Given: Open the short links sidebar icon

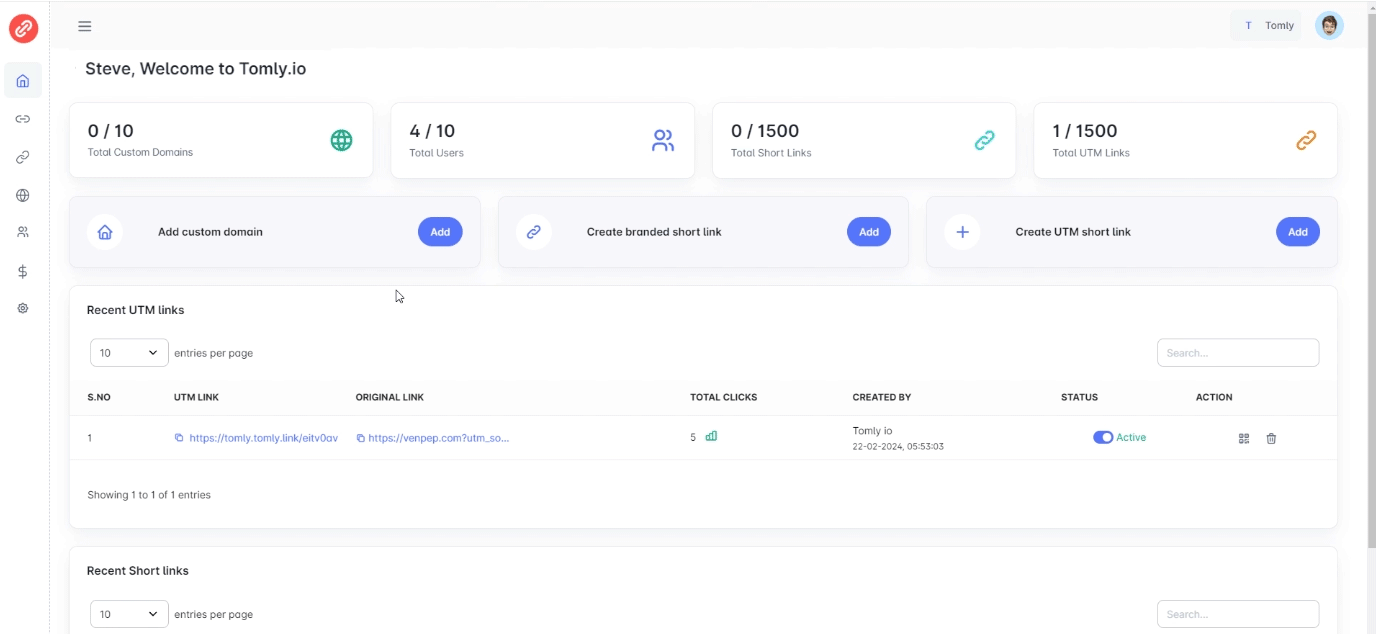Looking at the screenshot, I should click(x=23, y=119).
